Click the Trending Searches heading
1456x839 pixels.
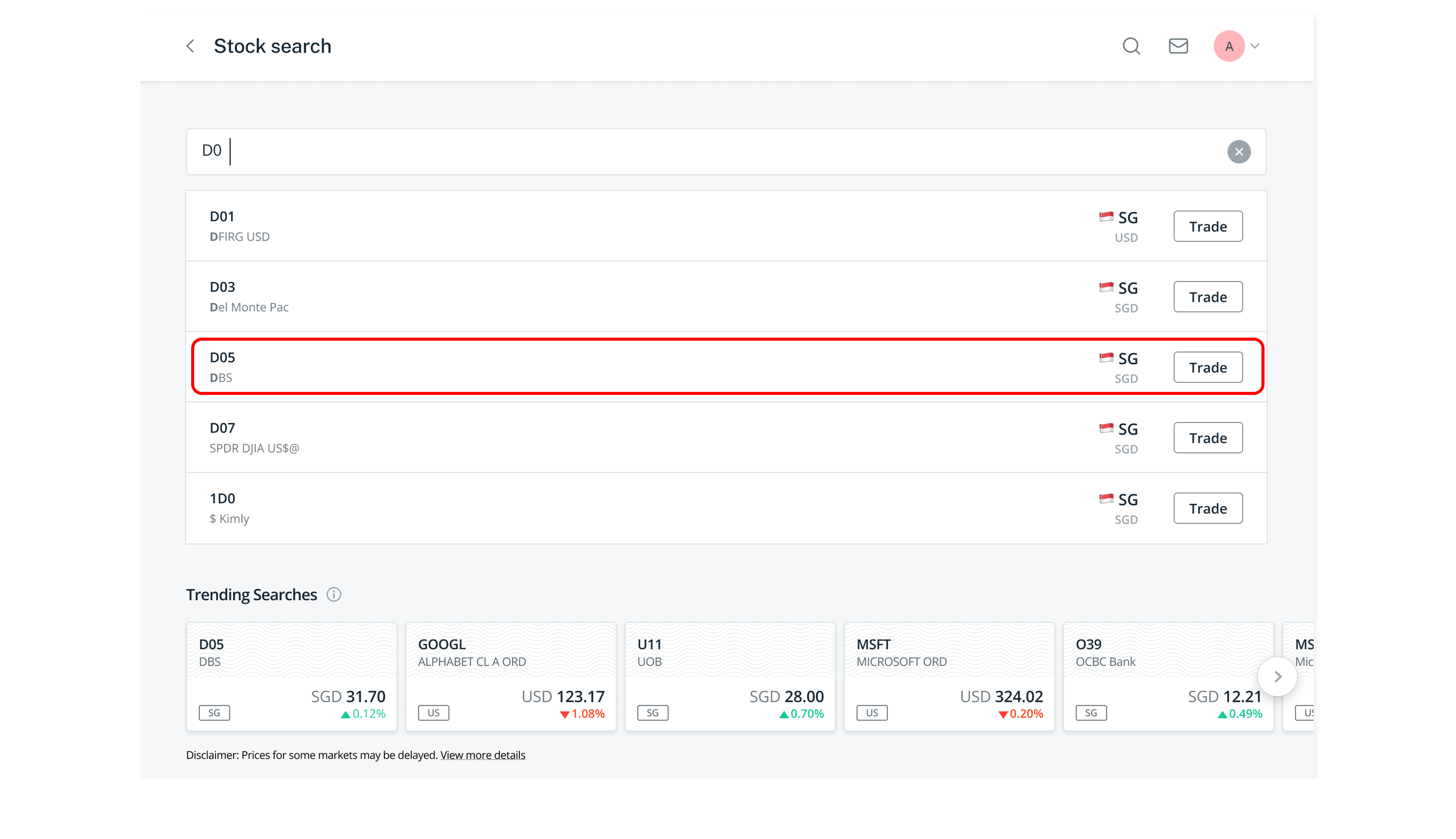tap(252, 595)
